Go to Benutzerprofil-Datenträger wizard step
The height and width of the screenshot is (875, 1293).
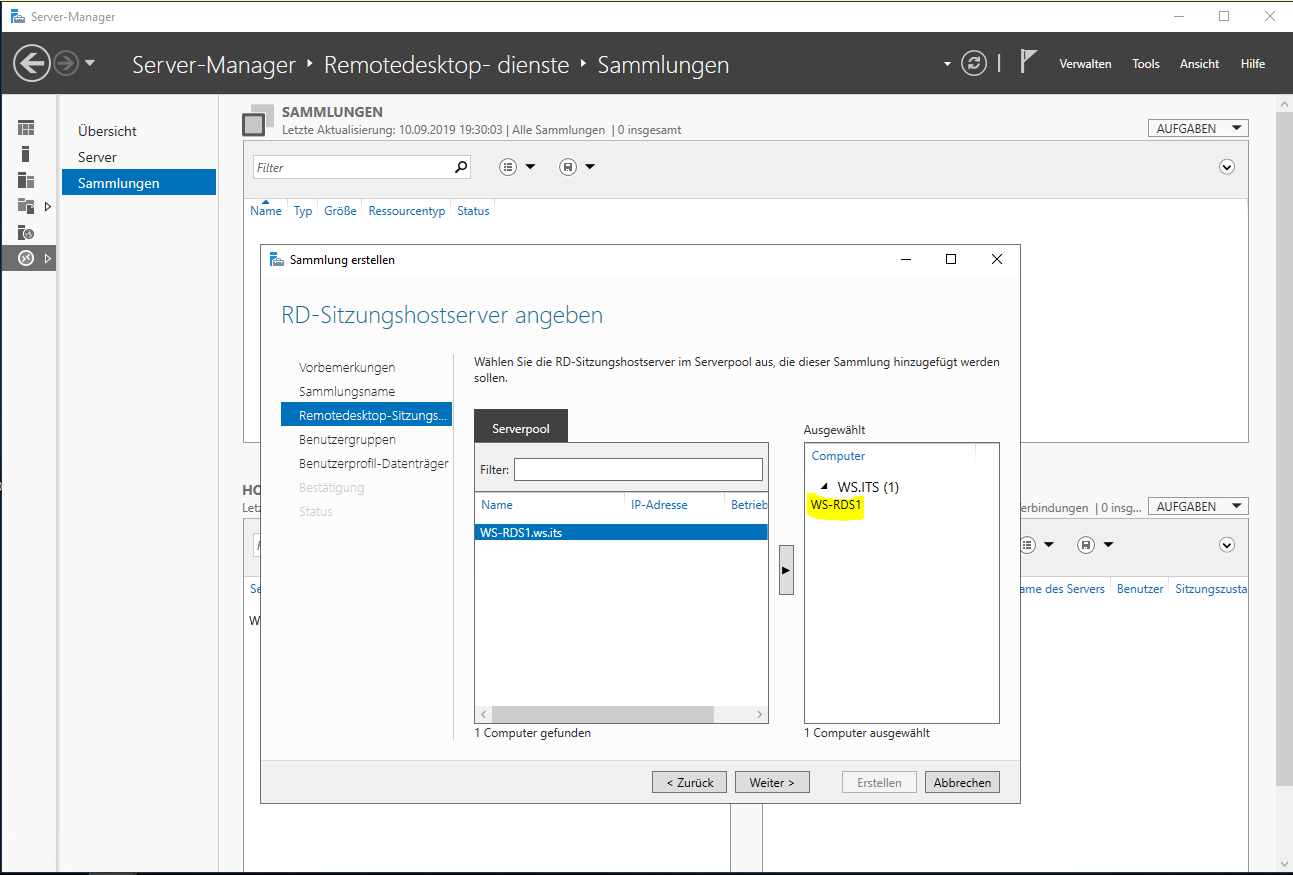373,463
